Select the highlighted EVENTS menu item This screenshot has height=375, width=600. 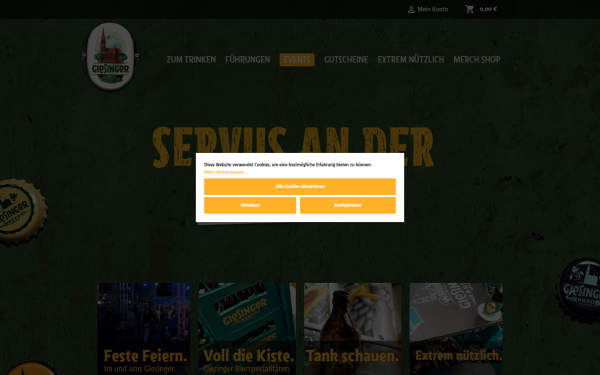pos(297,60)
